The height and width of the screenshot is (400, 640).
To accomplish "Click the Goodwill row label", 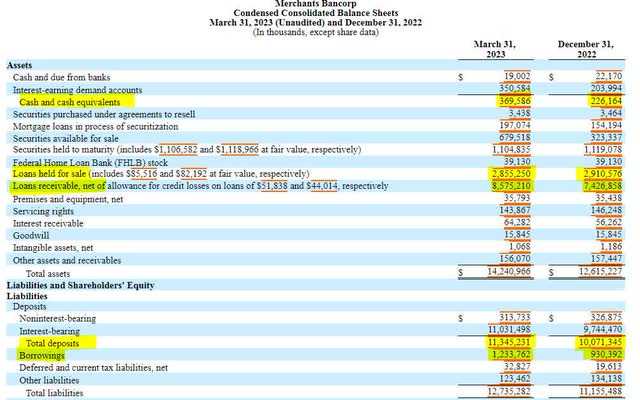I will coord(31,236).
